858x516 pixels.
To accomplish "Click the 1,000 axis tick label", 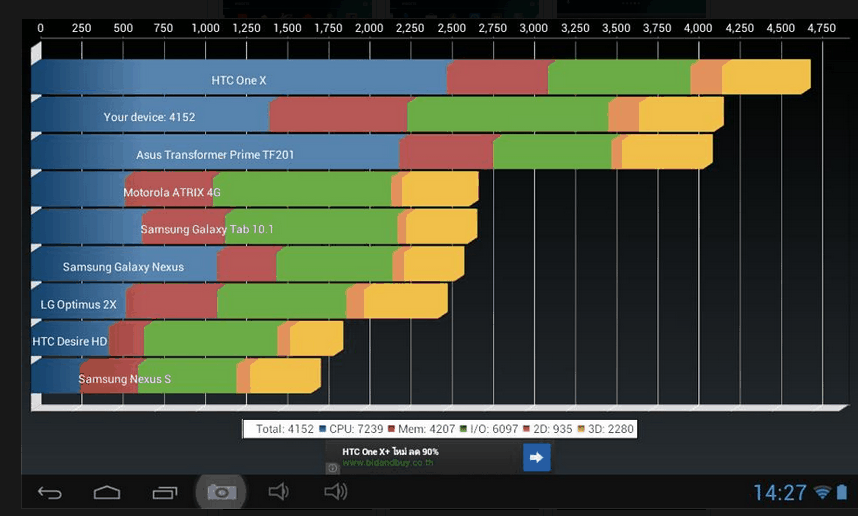I will pyautogui.click(x=205, y=28).
